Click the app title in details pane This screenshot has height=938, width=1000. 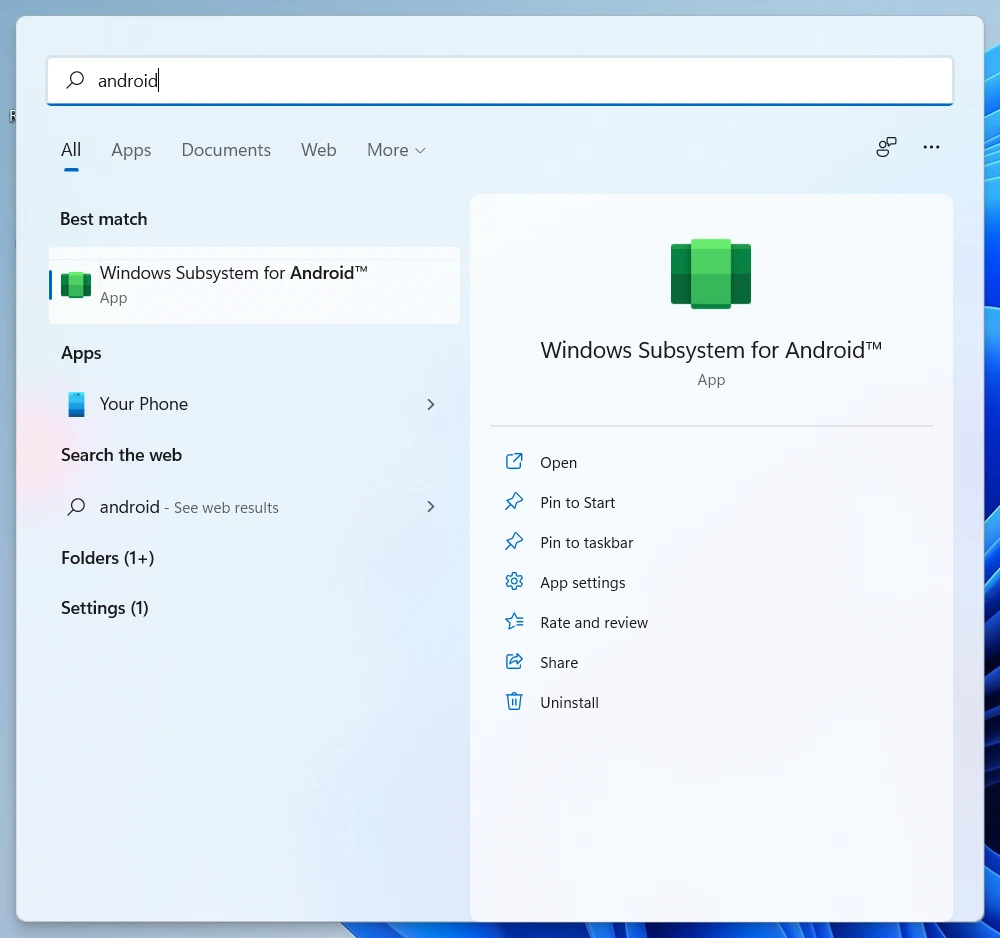pos(711,350)
